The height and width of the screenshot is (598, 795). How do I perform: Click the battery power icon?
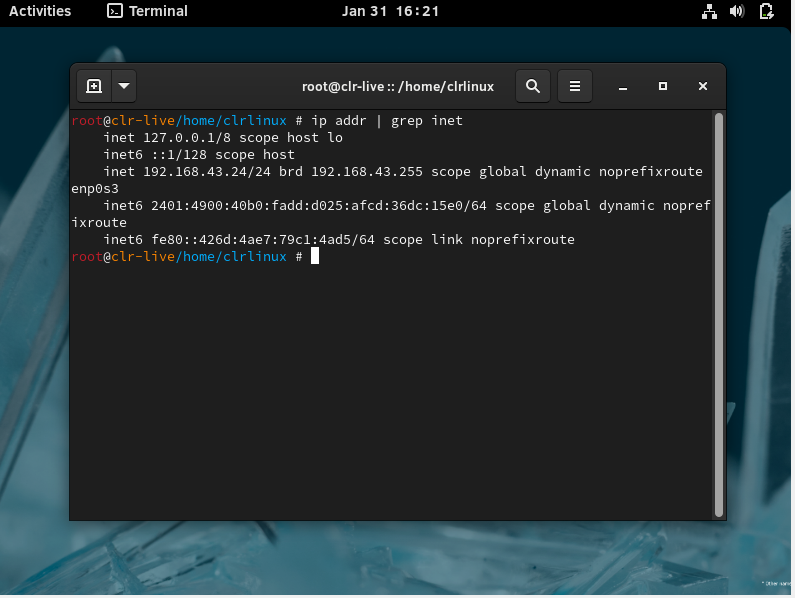[x=767, y=11]
